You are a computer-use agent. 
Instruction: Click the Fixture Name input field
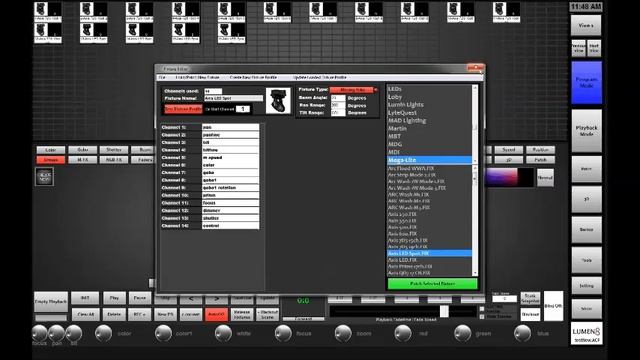coord(233,98)
